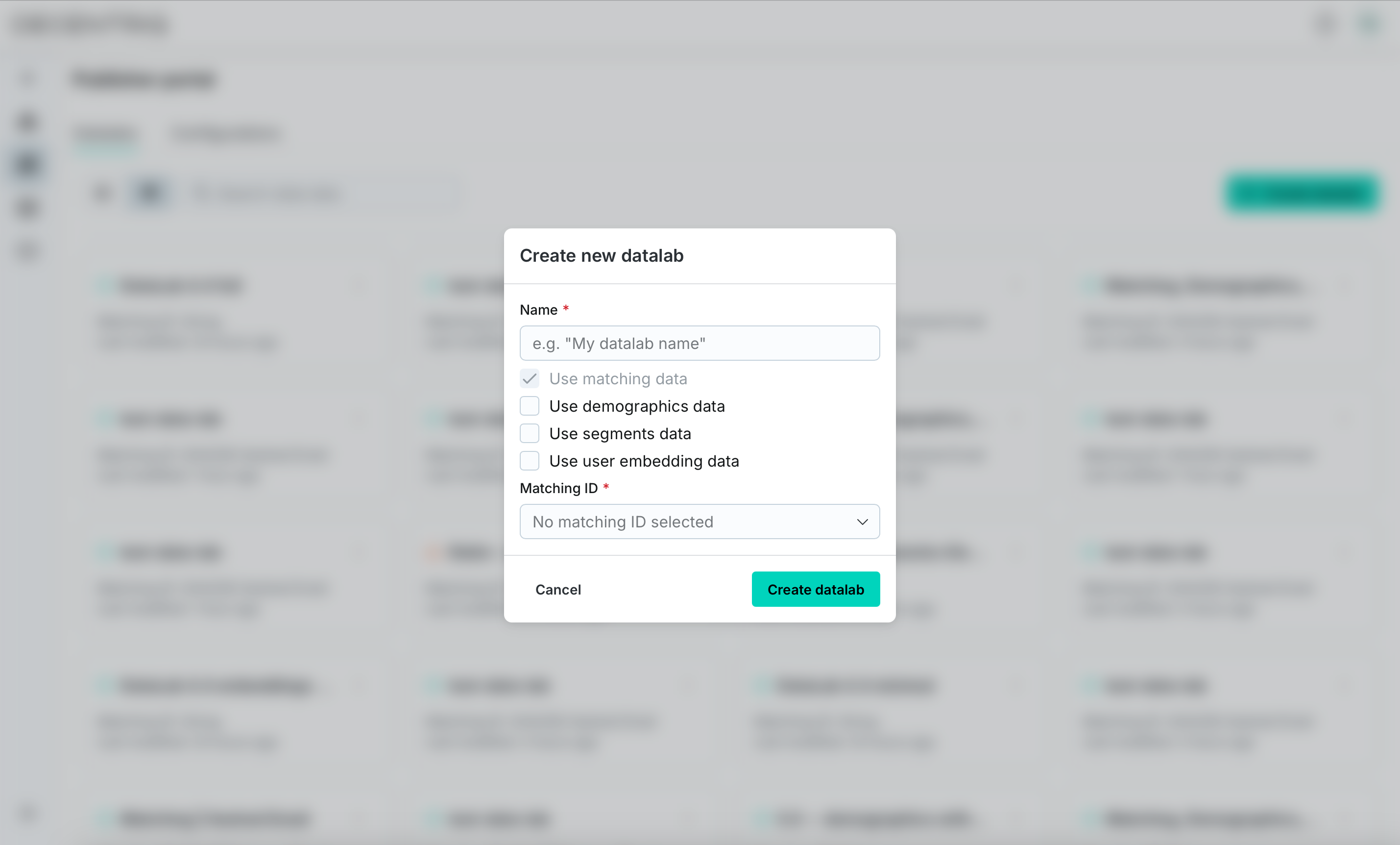1400x845 pixels.
Task: Toggle the disabled Use matching data checkbox
Action: 530,379
